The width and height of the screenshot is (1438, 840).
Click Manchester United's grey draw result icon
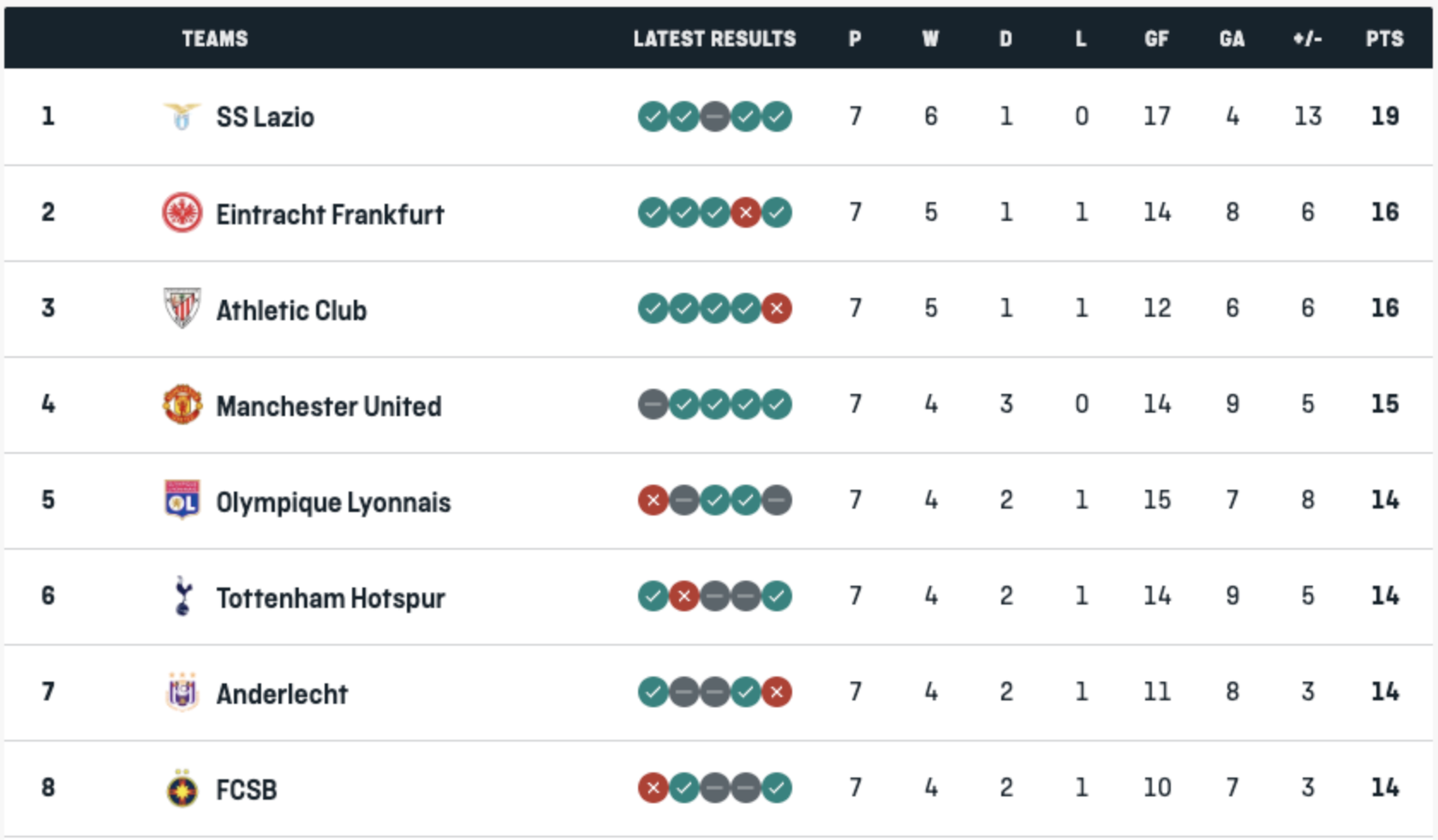[x=653, y=404]
